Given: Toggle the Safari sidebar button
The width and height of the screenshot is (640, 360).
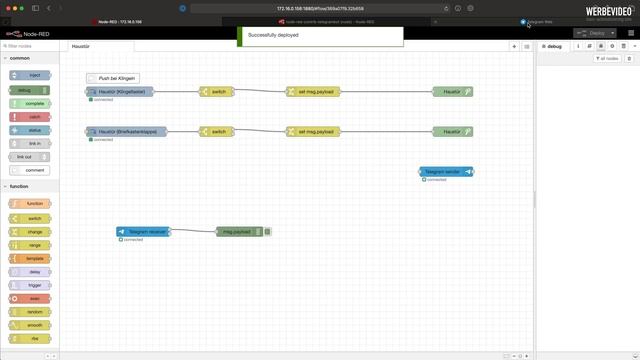Looking at the screenshot, I should [x=36, y=8].
